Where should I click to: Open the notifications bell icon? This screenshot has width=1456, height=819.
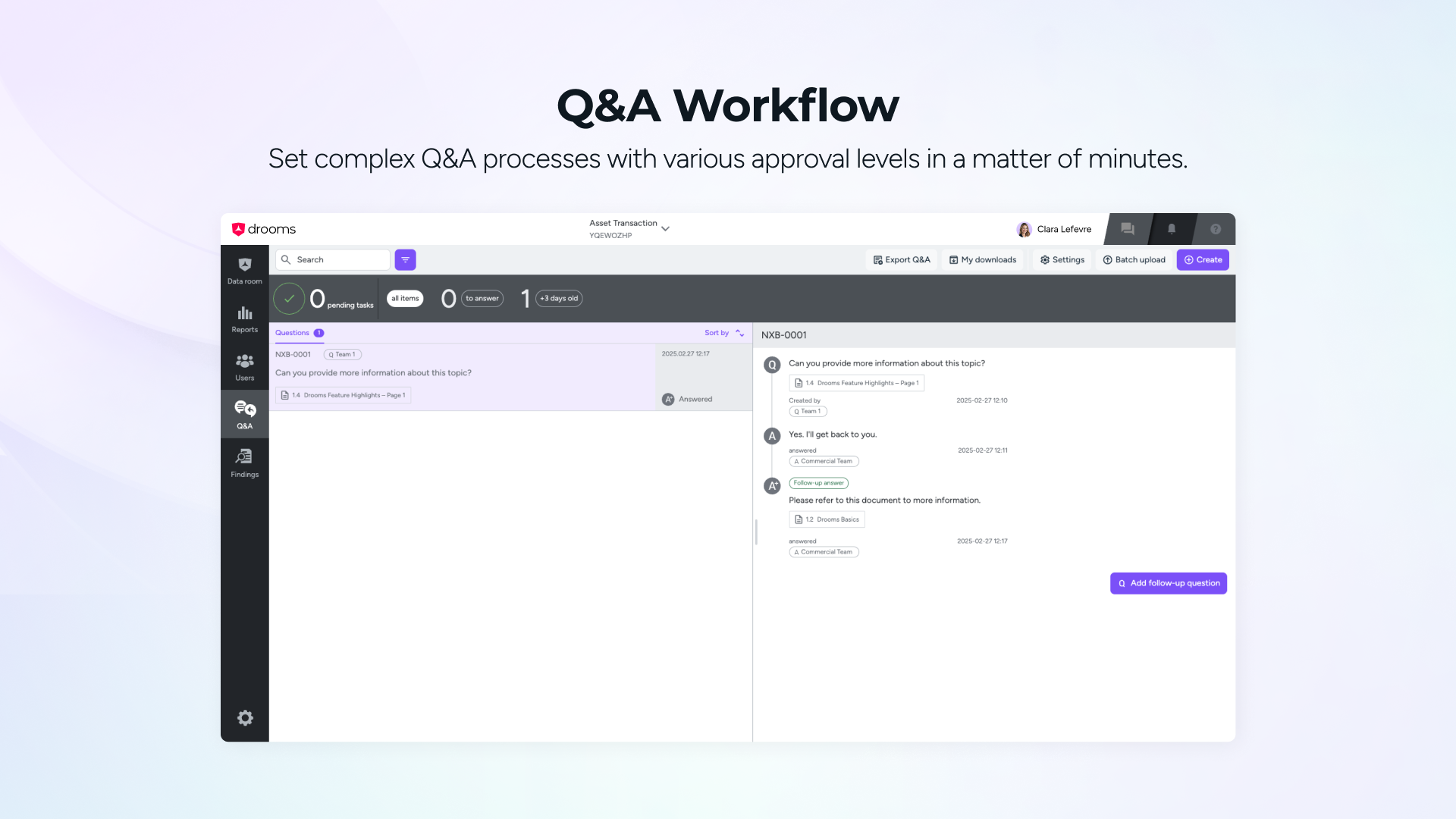tap(1171, 229)
